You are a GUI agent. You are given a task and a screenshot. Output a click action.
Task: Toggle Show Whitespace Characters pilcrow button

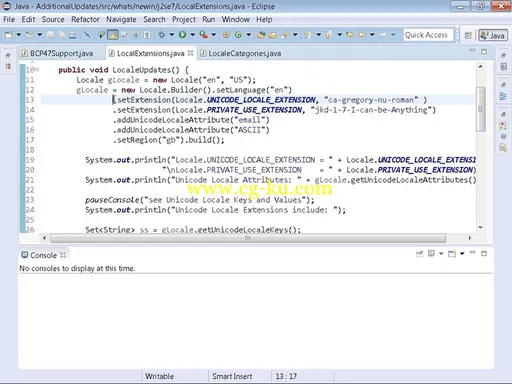(147, 35)
